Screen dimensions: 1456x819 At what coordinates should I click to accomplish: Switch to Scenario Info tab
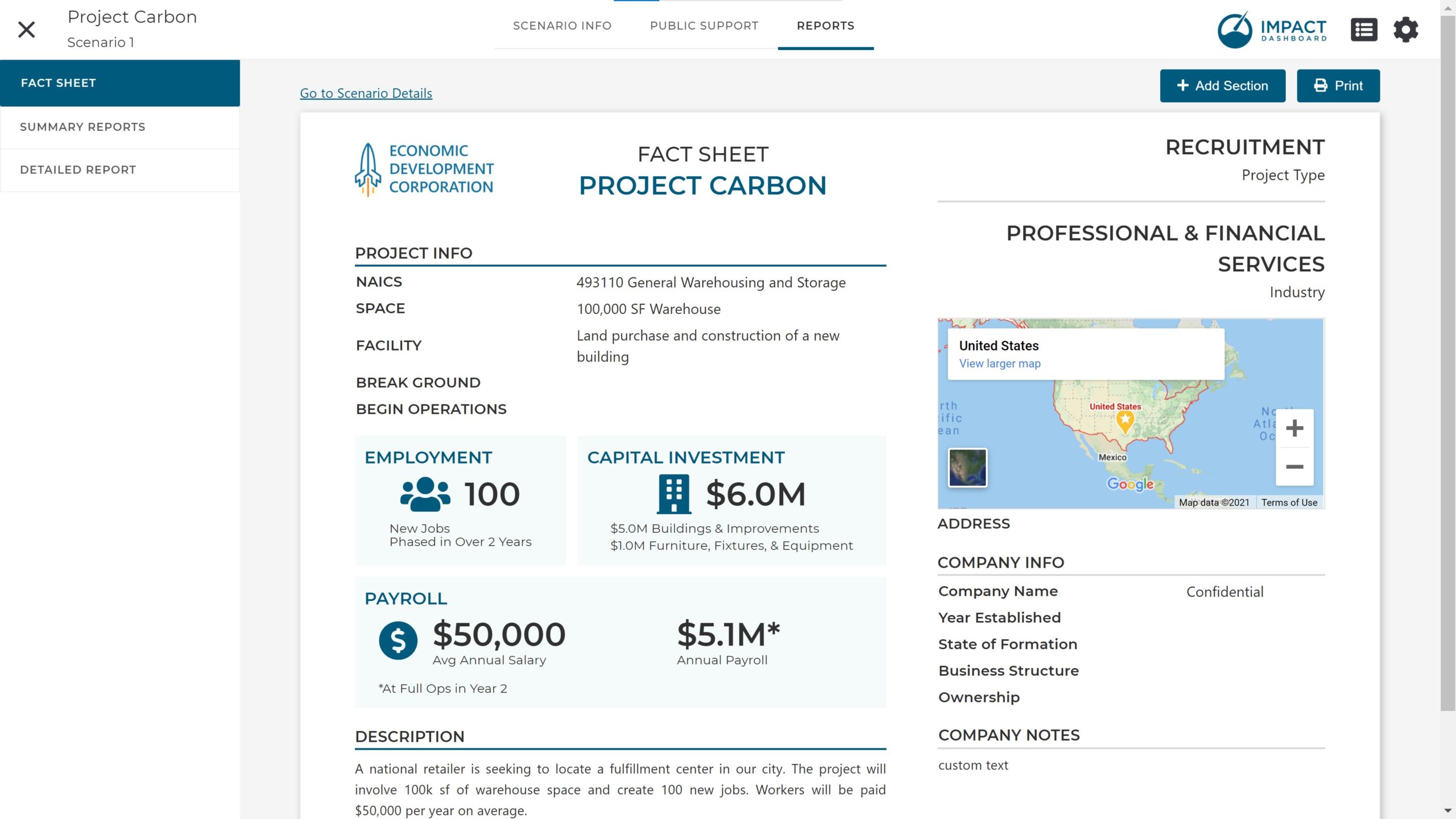[x=562, y=26]
